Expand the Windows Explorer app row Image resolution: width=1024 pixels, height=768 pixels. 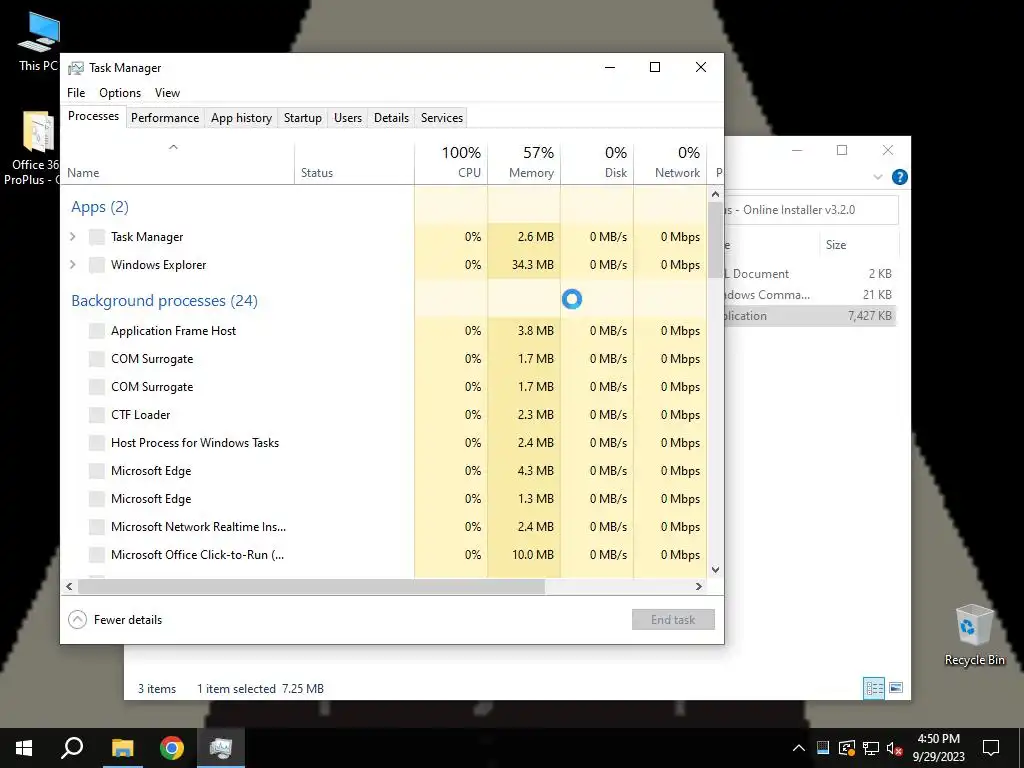[73, 265]
